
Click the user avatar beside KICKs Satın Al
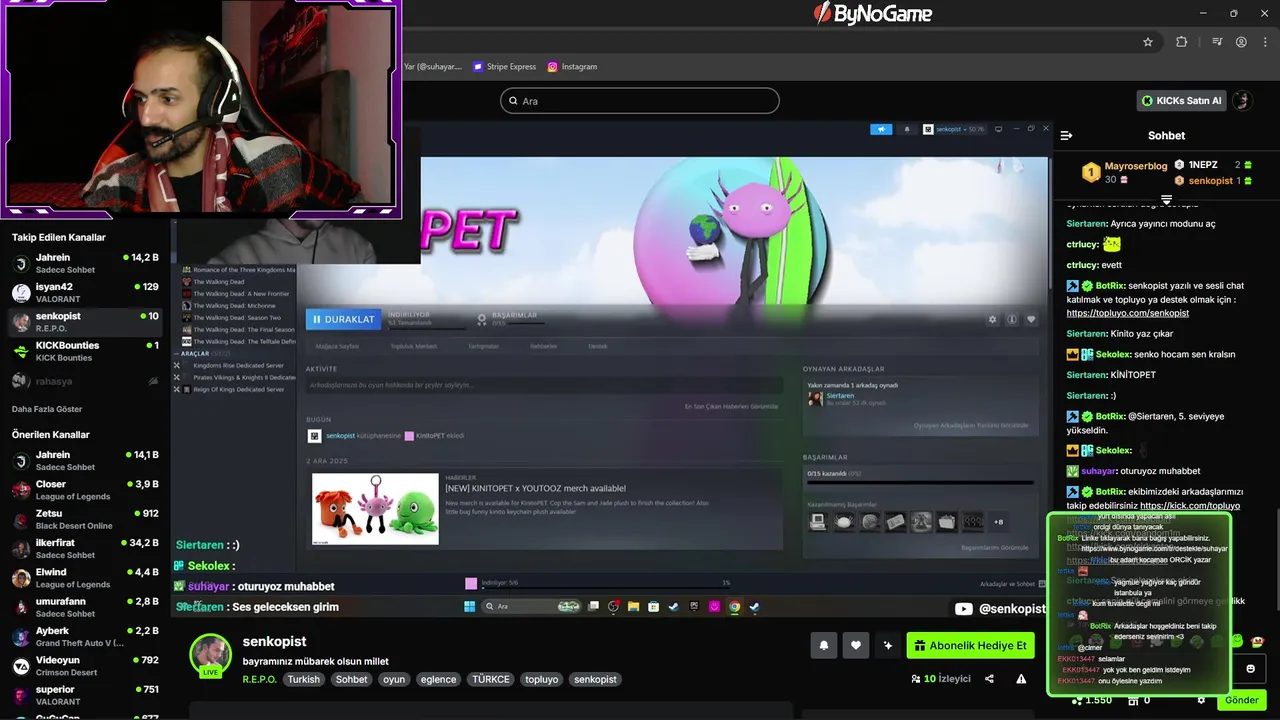tap(1242, 101)
